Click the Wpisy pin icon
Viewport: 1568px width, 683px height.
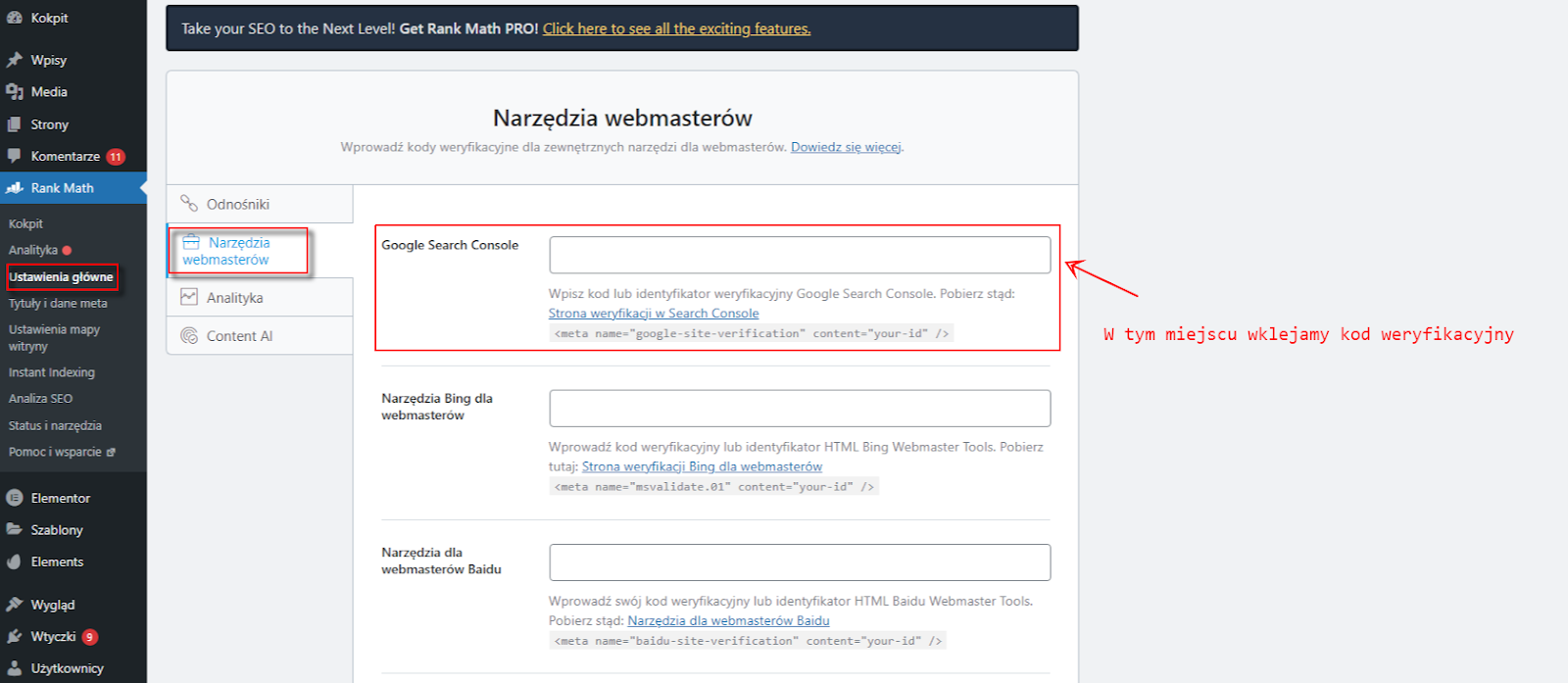click(14, 60)
